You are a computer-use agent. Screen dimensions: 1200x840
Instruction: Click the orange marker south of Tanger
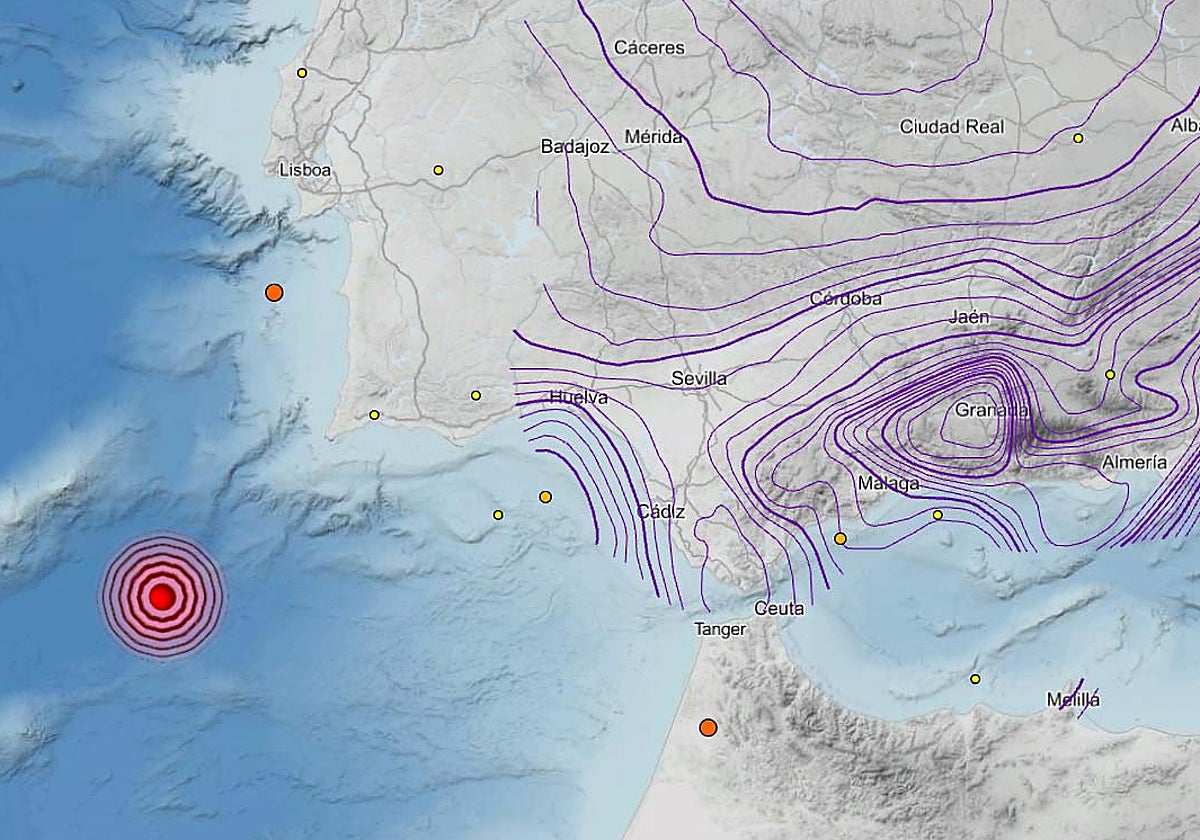[x=708, y=728]
